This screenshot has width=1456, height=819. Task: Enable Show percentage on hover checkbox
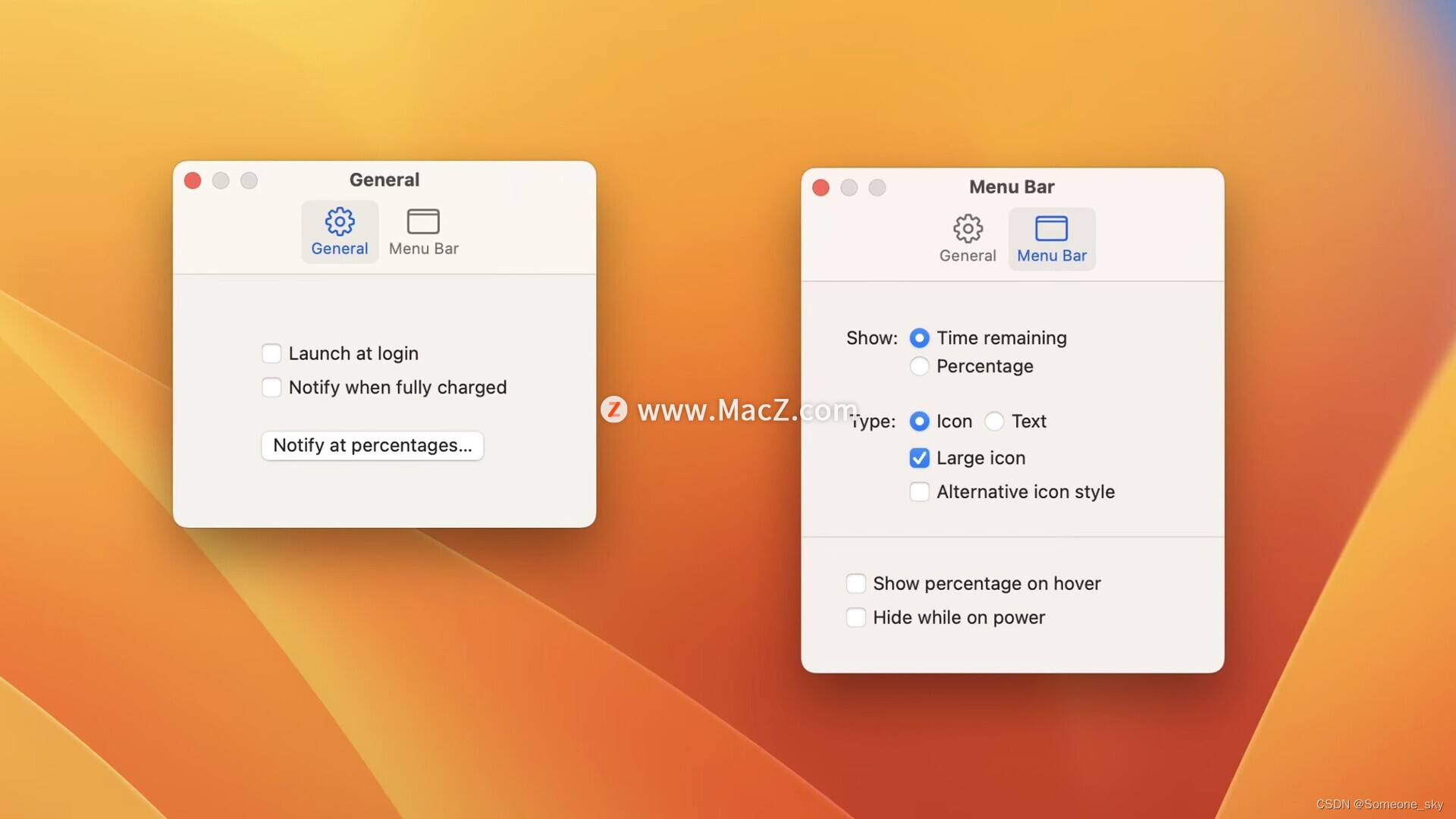pos(856,582)
